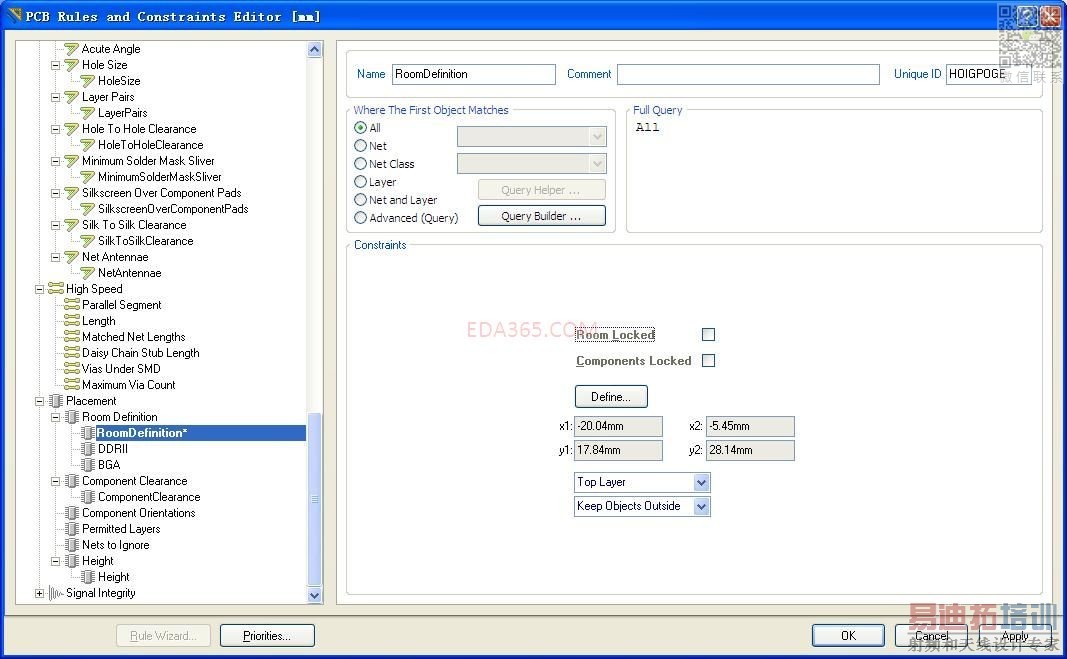Click the rule tree scrollbar thumb
The image size is (1067, 659).
click(314, 499)
